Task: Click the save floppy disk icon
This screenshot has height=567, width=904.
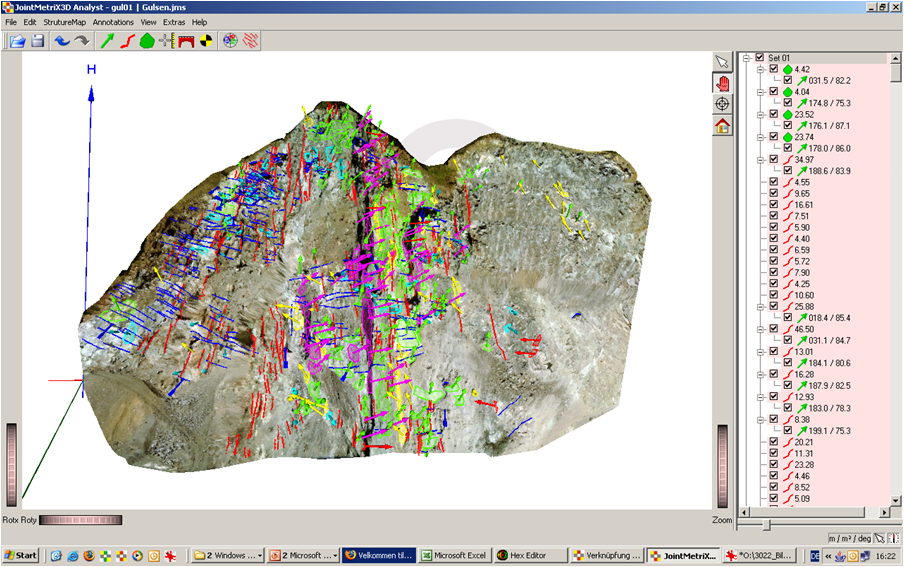Action: (38, 41)
